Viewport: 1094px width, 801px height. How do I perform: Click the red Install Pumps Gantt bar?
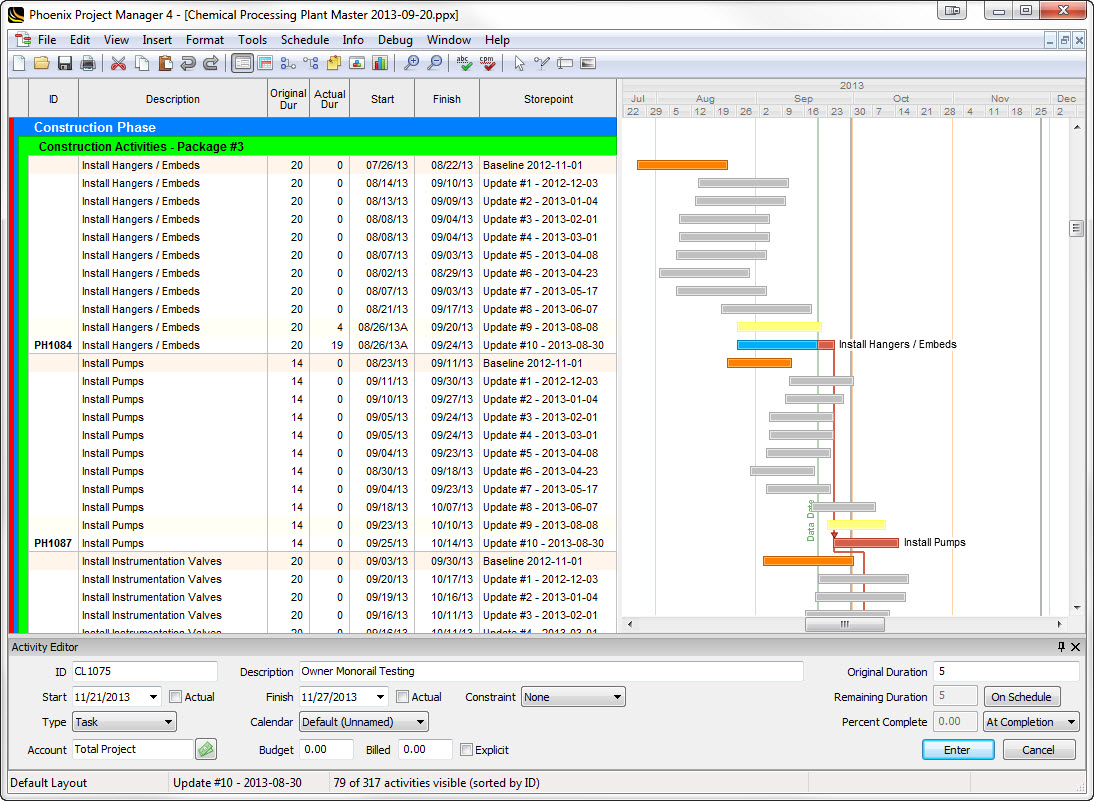click(866, 543)
